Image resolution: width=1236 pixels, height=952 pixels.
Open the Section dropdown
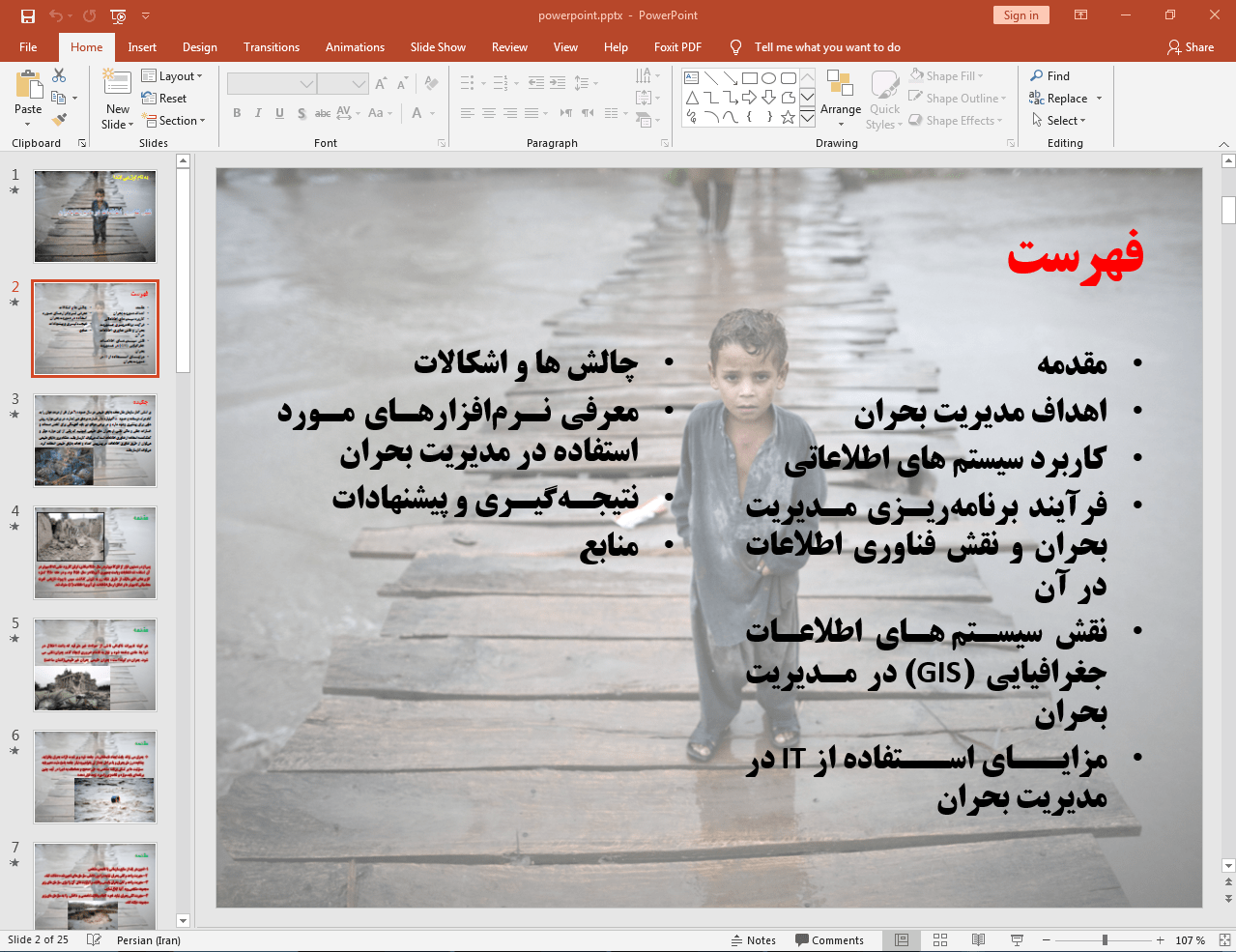(x=174, y=121)
